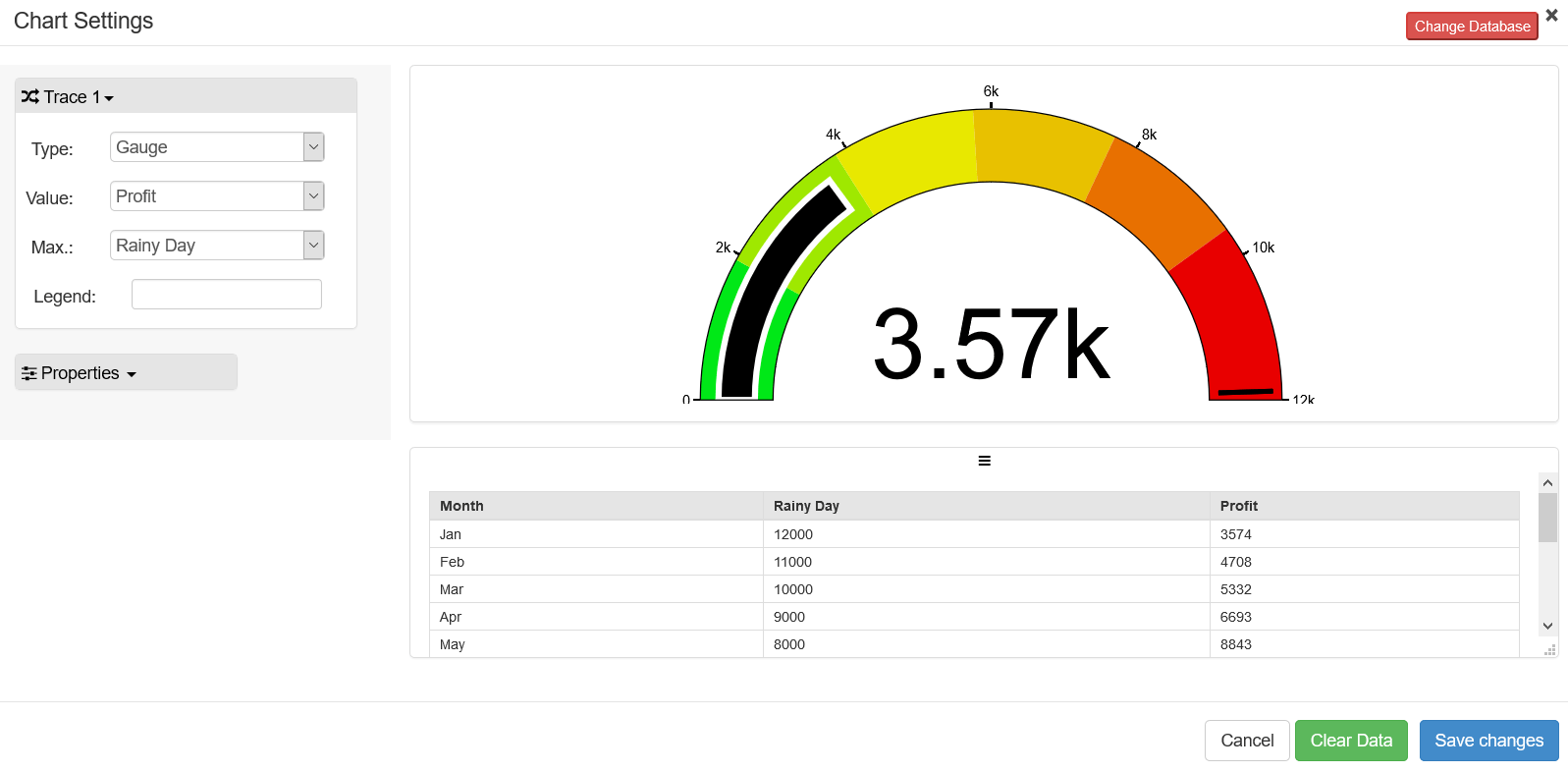Select the Feb month cell
Image resolution: width=1568 pixels, height=772 pixels.
click(x=596, y=562)
